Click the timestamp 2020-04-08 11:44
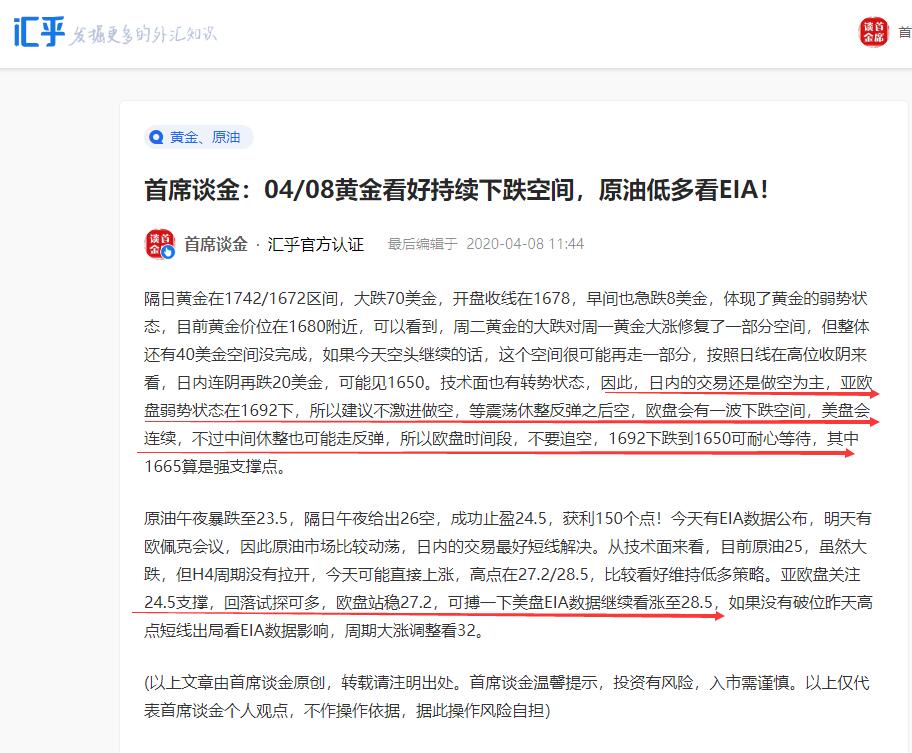912x753 pixels. (525, 244)
